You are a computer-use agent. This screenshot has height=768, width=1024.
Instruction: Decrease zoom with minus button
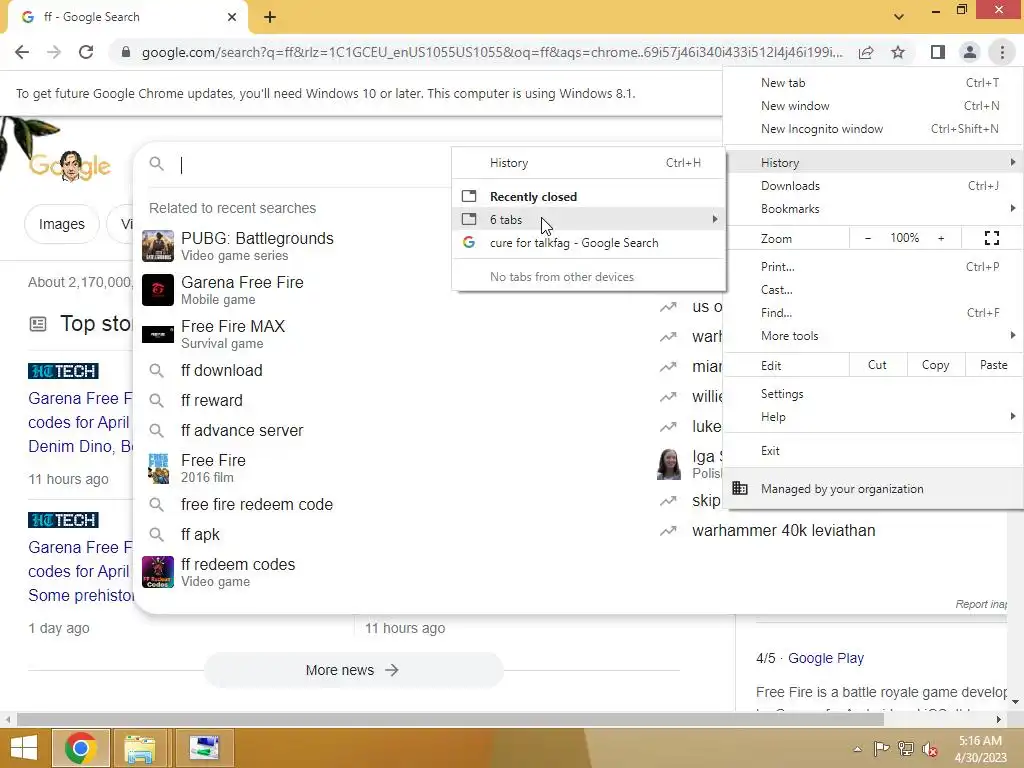click(x=868, y=238)
